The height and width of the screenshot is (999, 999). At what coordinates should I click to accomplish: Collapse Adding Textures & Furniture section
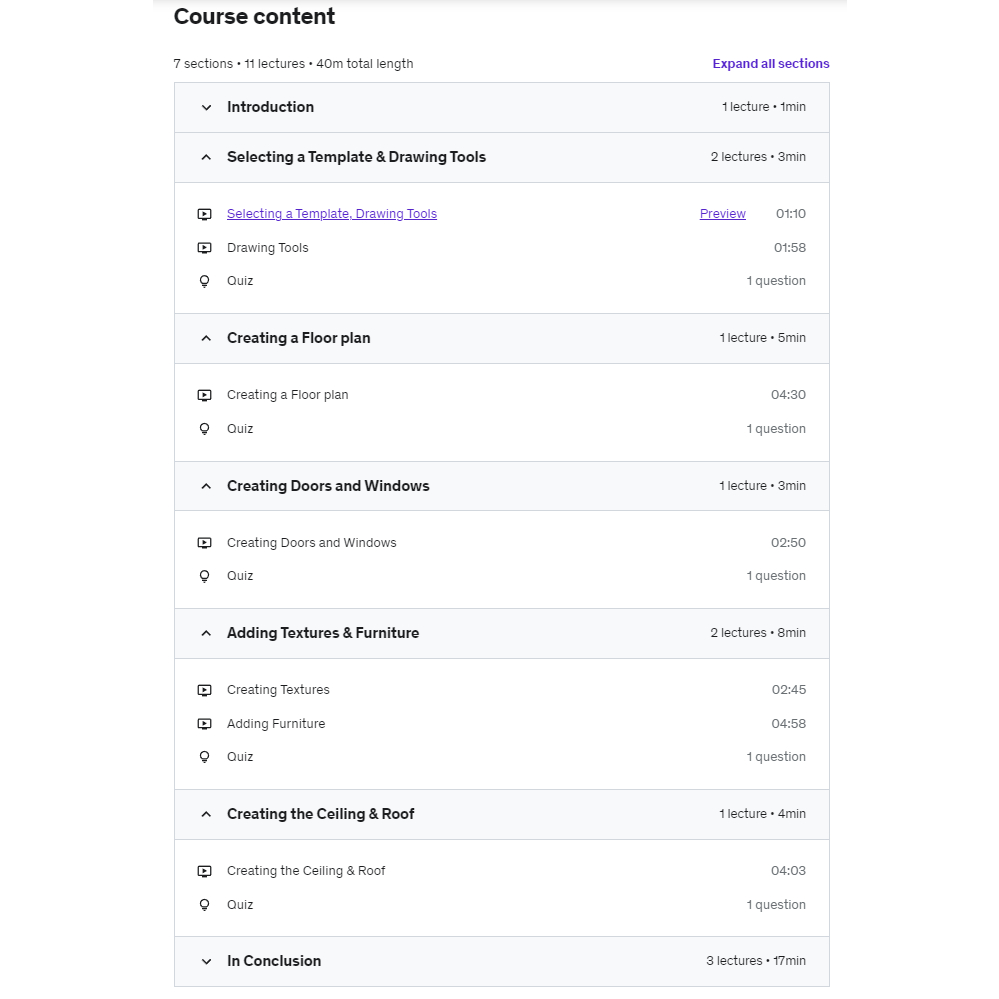pos(206,633)
